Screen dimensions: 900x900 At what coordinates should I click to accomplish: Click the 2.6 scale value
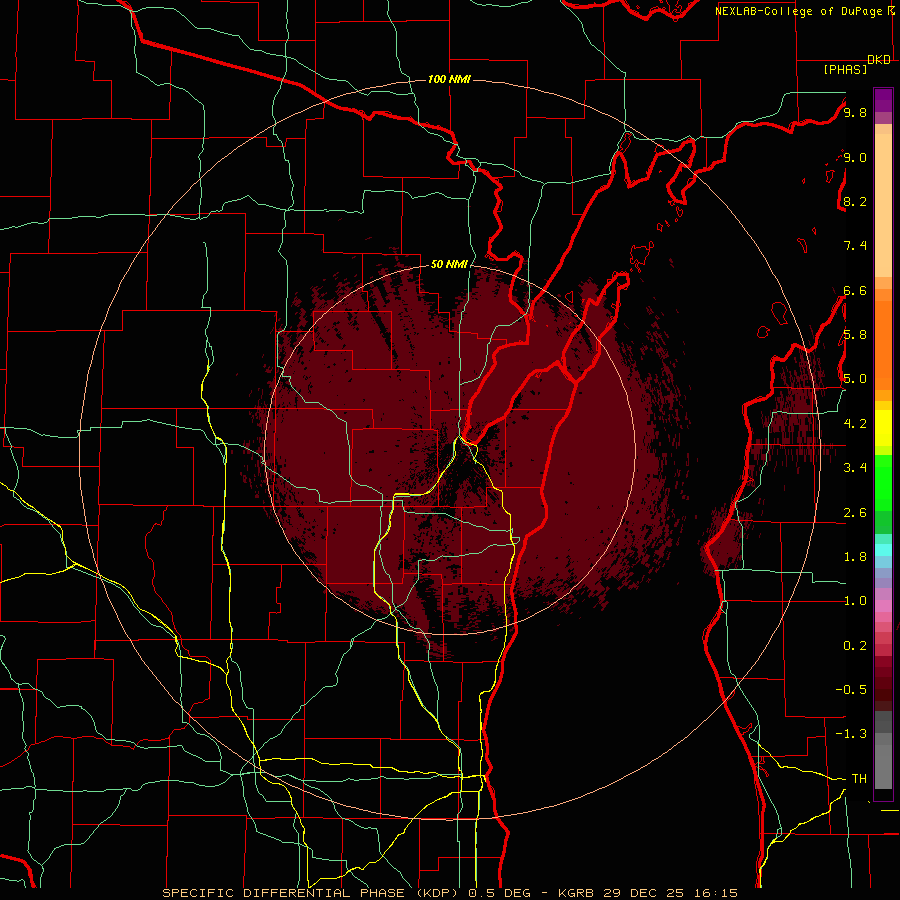click(855, 513)
